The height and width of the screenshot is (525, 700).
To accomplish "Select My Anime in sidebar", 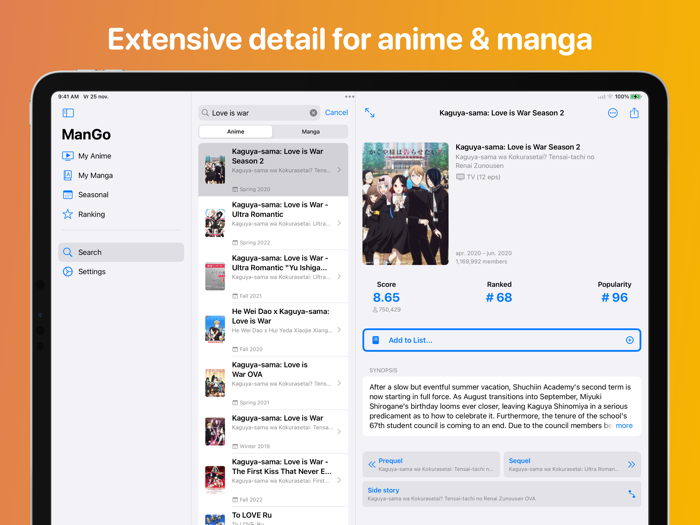I will [x=121, y=156].
